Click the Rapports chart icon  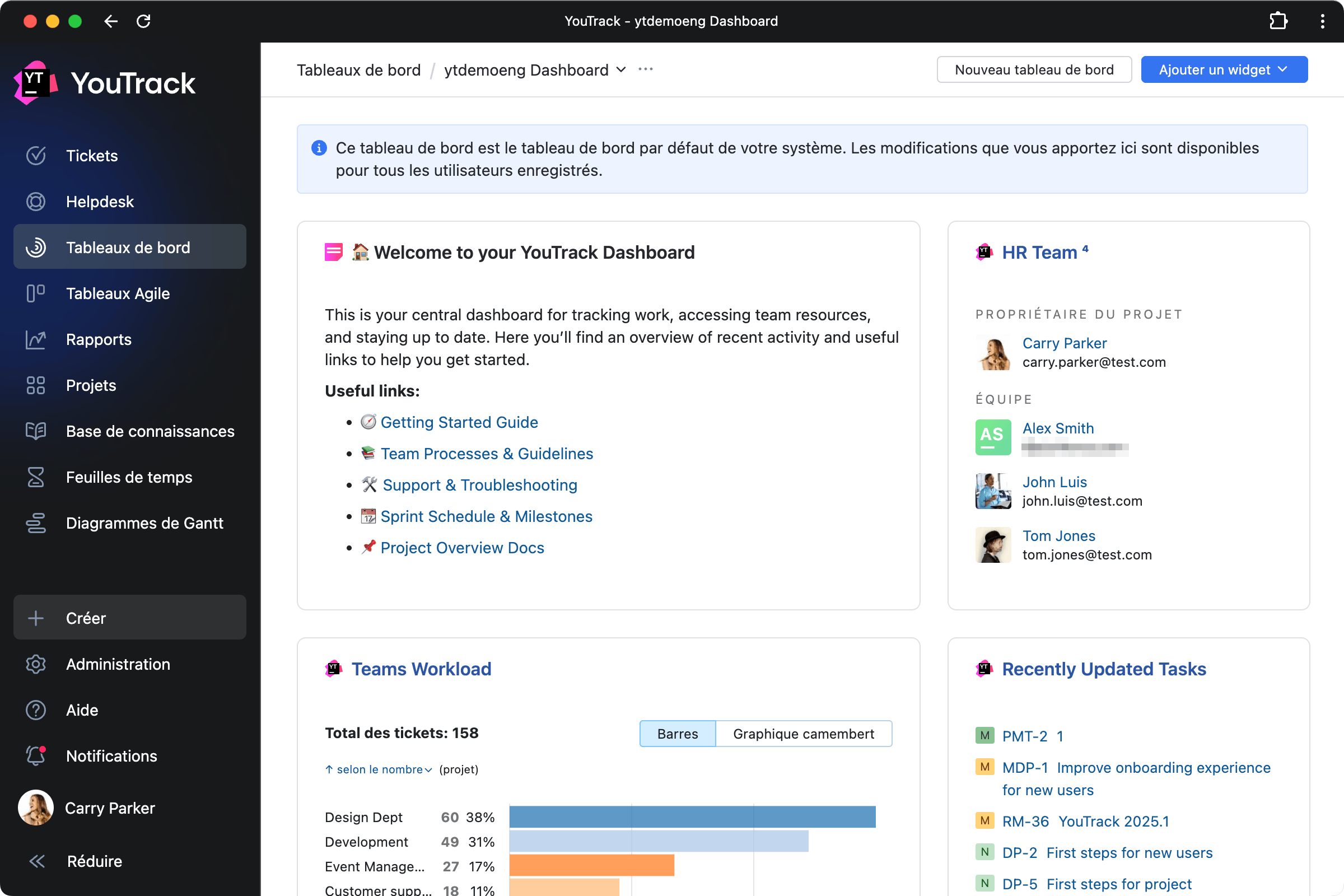(36, 339)
